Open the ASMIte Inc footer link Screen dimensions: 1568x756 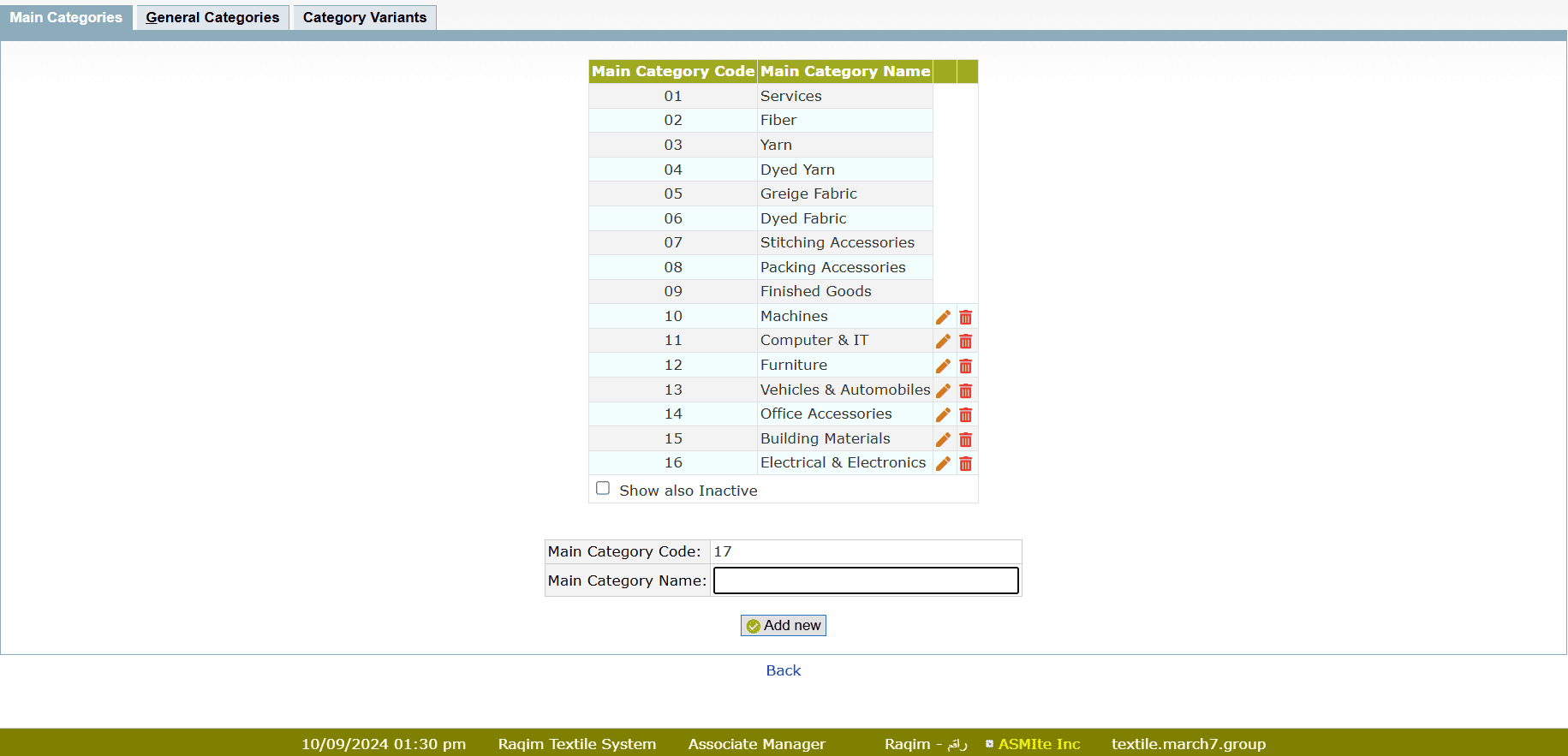[1039, 744]
